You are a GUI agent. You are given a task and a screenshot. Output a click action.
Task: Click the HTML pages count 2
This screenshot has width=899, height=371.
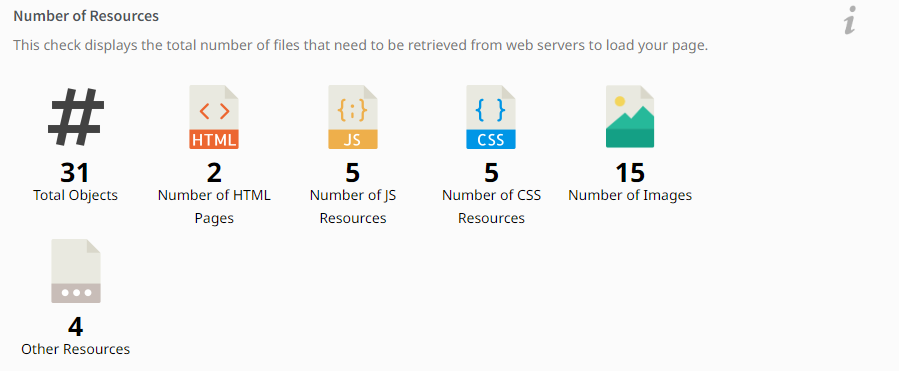[214, 173]
